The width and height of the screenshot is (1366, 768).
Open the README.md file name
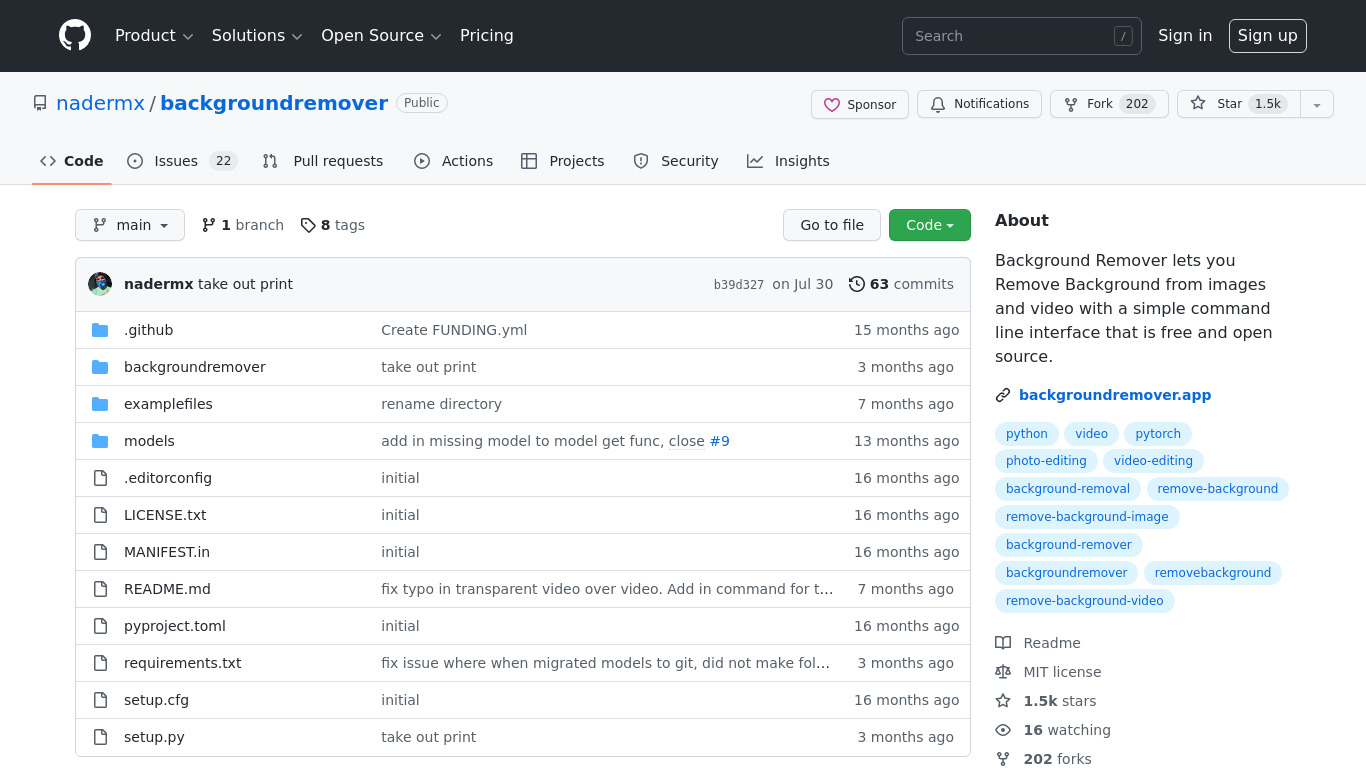tap(167, 589)
